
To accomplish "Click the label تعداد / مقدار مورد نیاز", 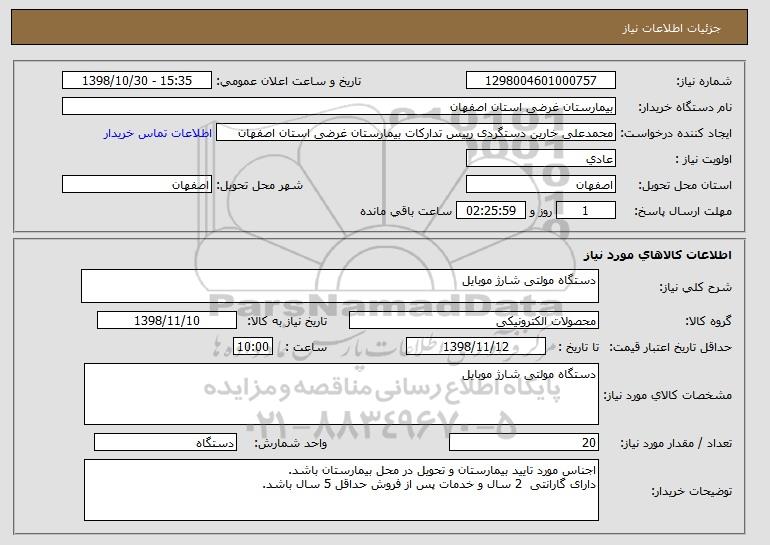I will click(676, 443).
